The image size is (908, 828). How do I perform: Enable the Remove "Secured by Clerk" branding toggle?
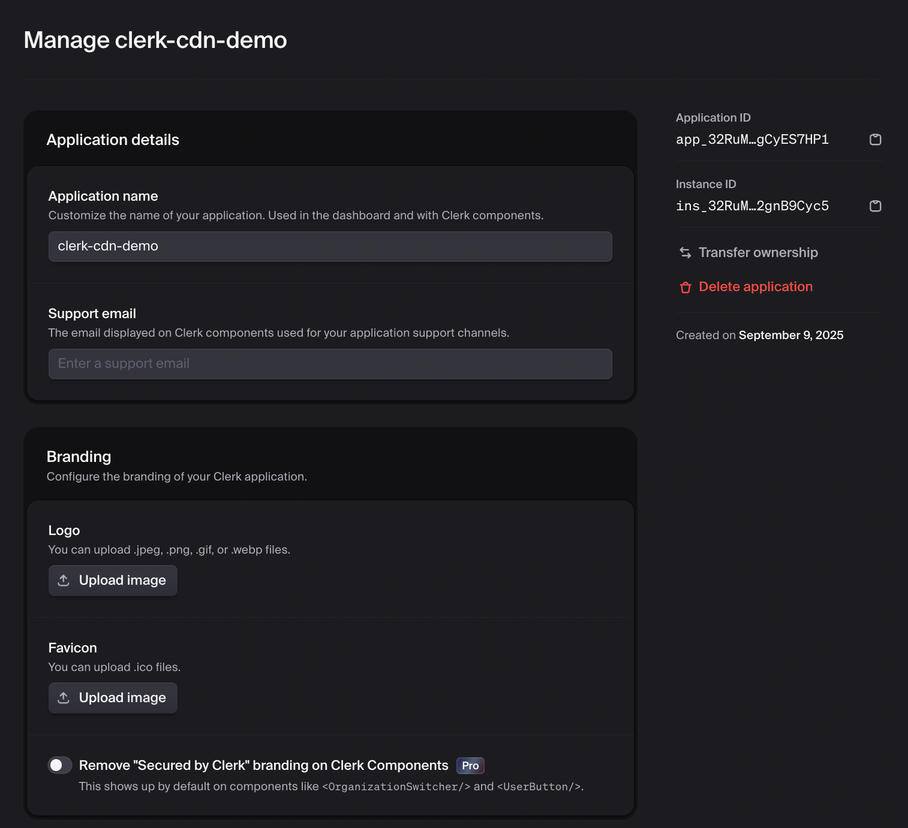click(59, 764)
